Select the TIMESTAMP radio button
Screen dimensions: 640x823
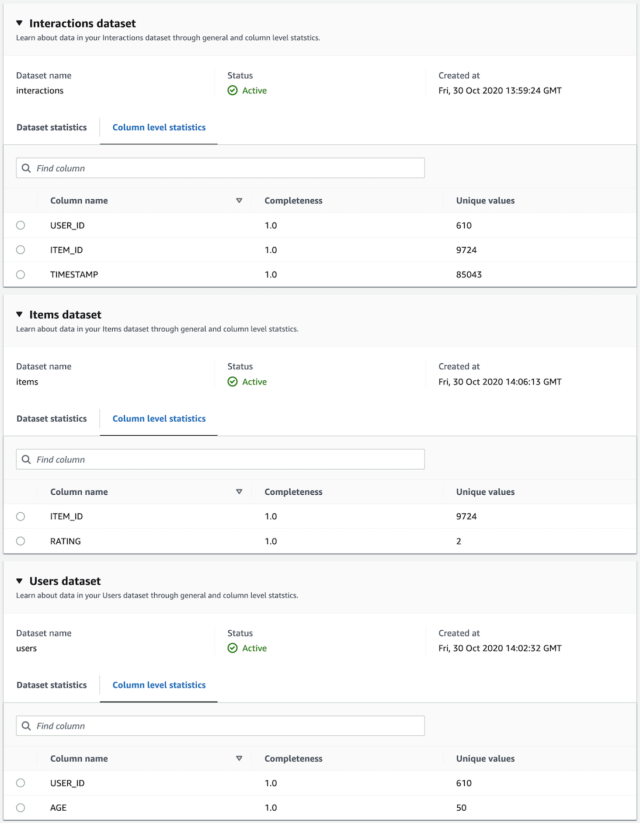click(x=20, y=275)
